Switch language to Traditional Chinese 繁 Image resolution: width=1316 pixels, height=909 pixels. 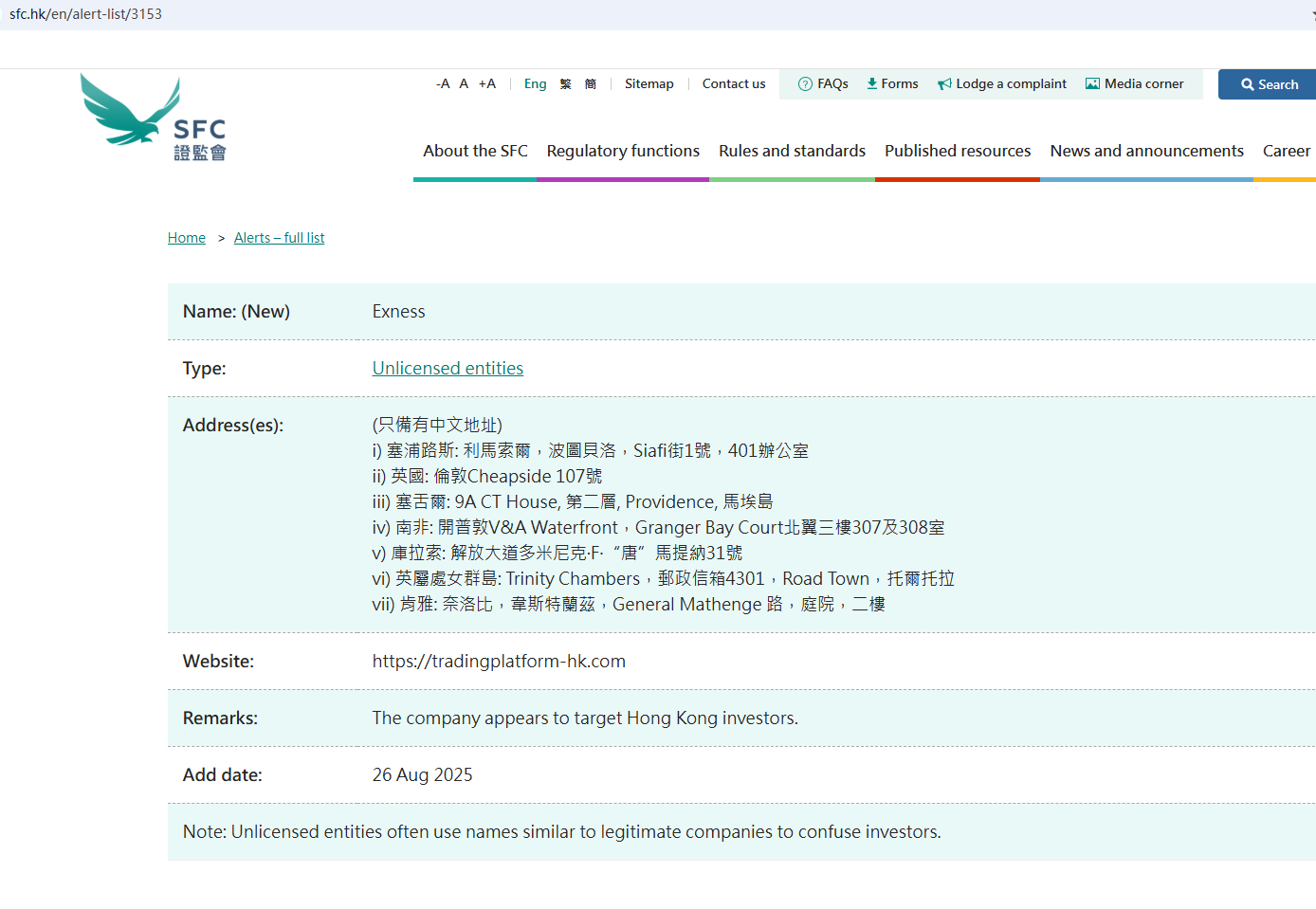coord(565,84)
